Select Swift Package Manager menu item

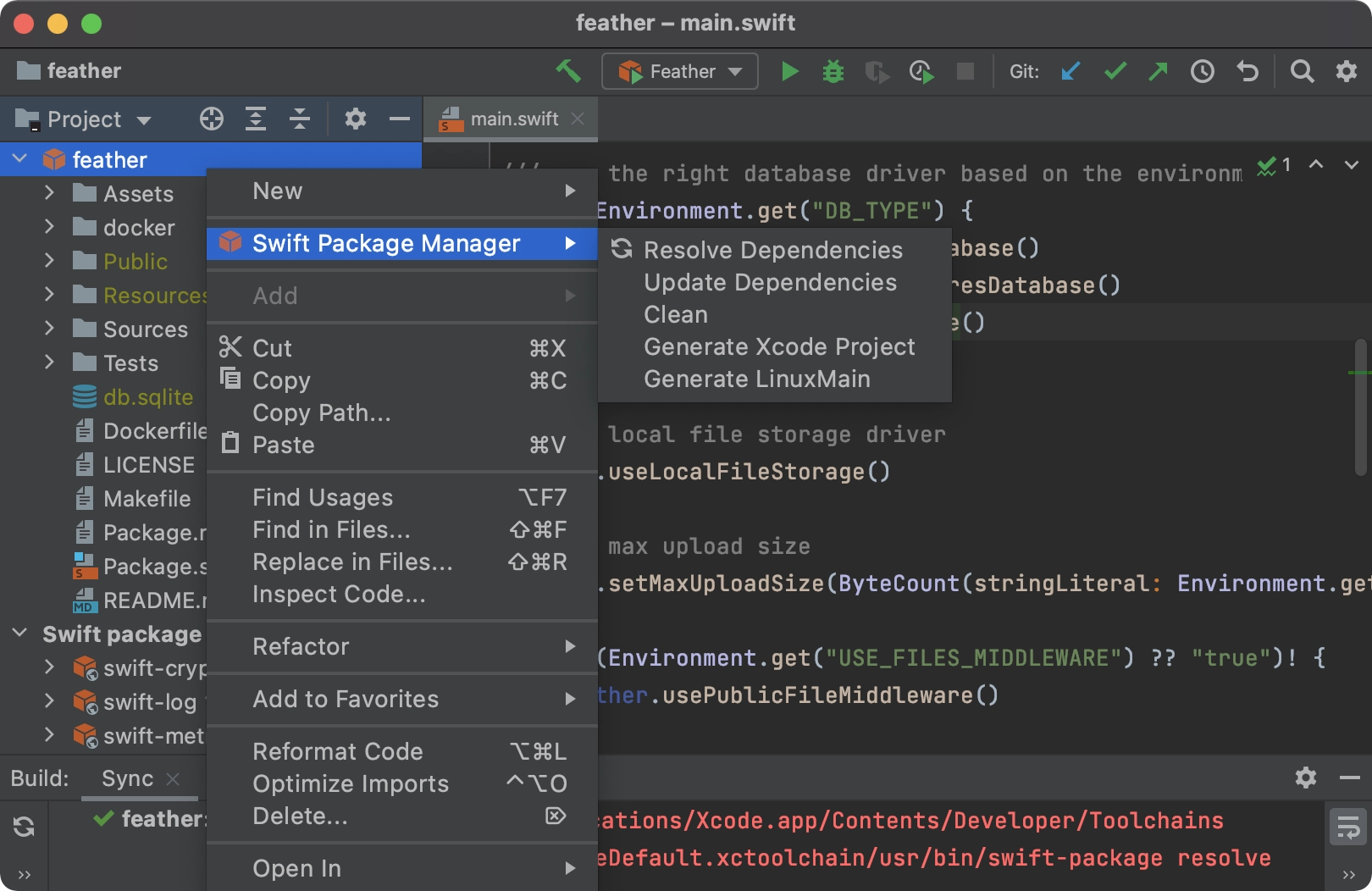[x=402, y=244]
